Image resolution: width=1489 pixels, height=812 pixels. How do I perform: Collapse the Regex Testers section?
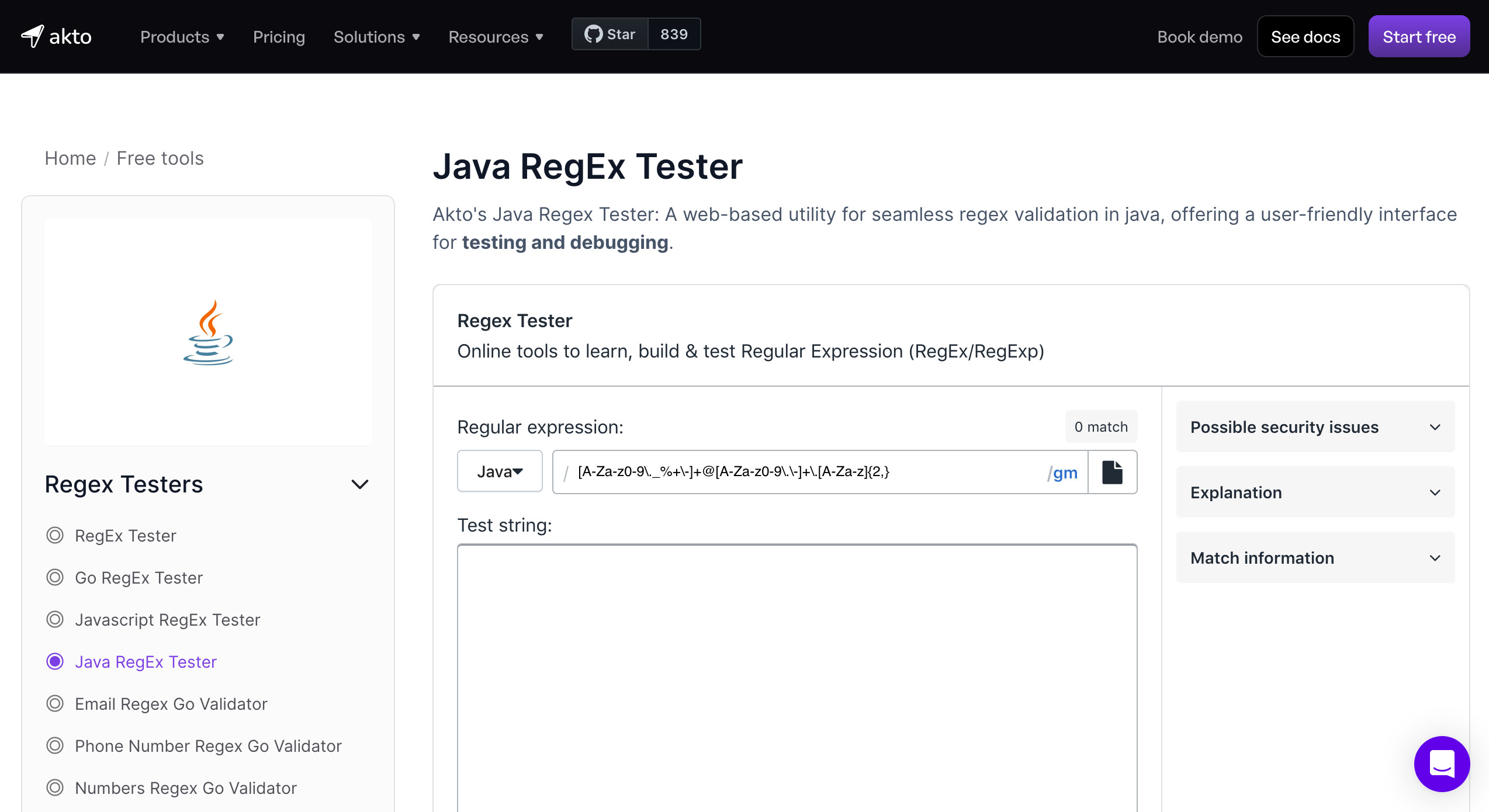359,484
